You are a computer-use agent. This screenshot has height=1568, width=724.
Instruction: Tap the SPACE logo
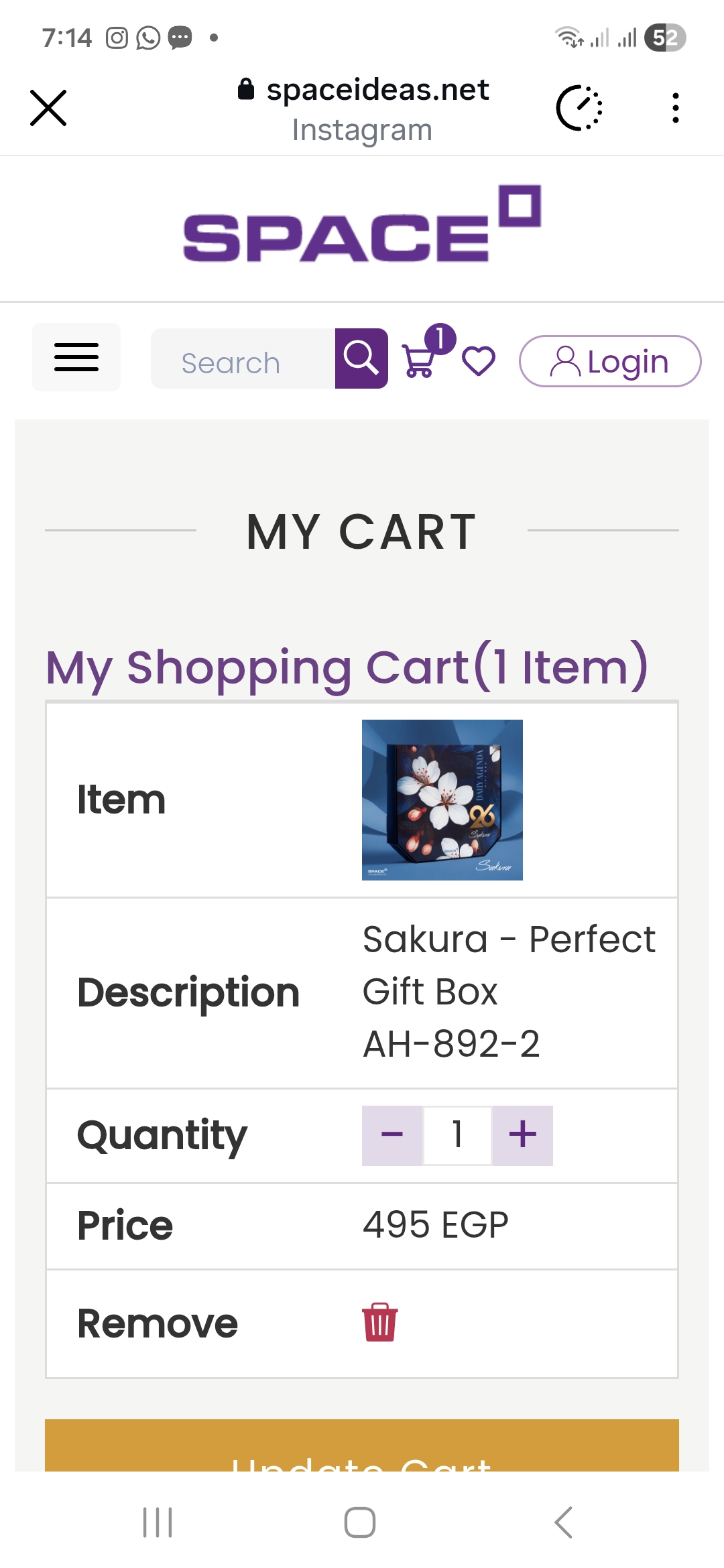[362, 225]
